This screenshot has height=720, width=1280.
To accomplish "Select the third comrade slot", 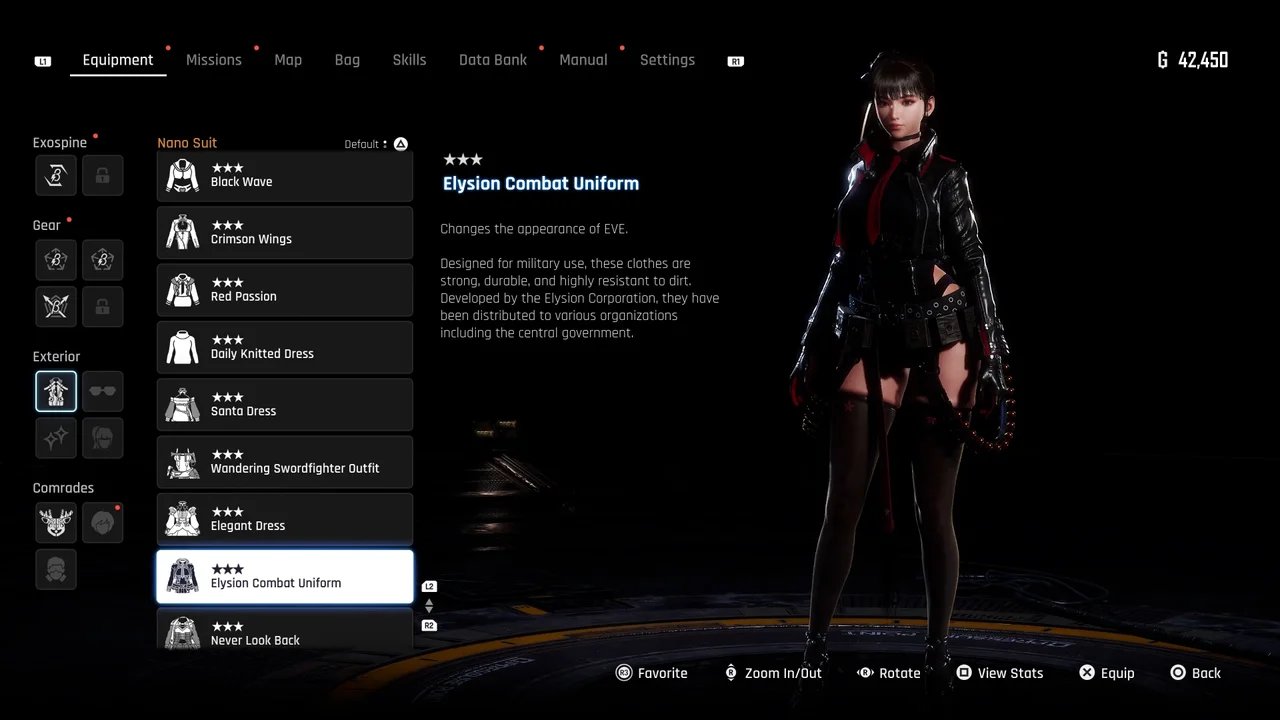I will (56, 569).
